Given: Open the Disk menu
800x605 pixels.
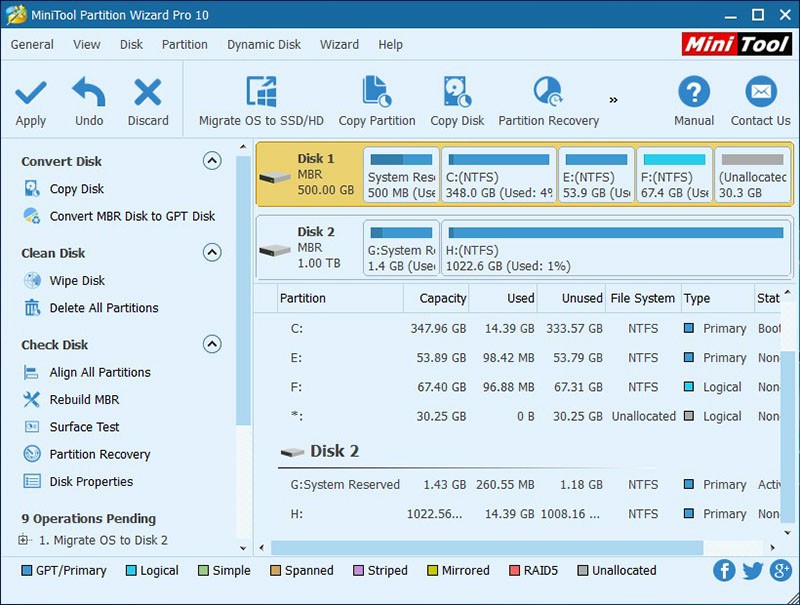Looking at the screenshot, I should click(x=131, y=45).
